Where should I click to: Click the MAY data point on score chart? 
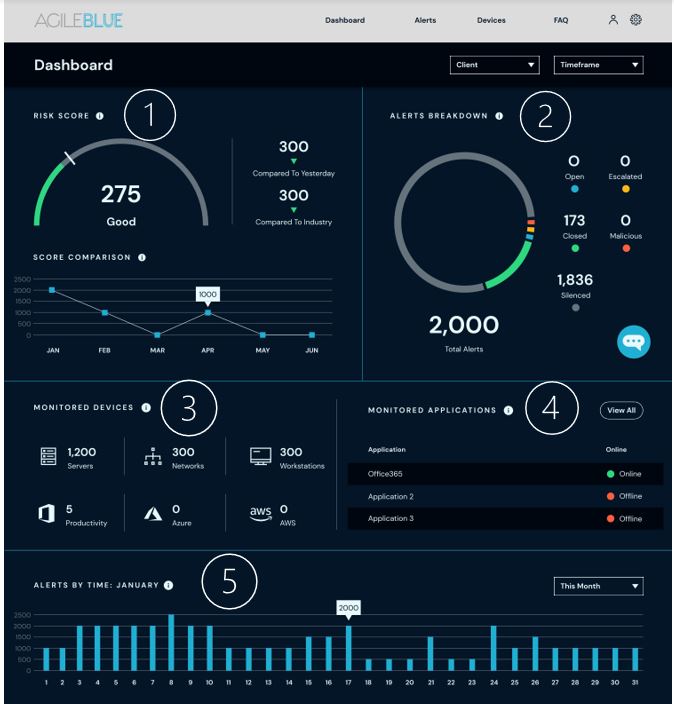point(263,335)
